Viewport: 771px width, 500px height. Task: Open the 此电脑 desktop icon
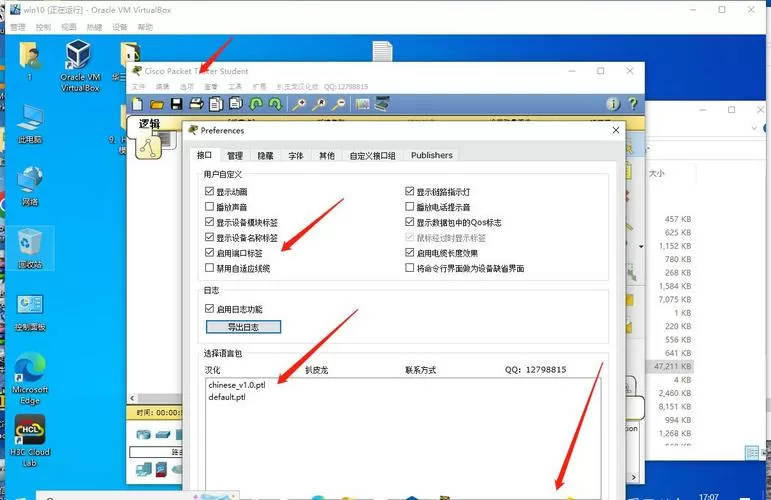30,124
